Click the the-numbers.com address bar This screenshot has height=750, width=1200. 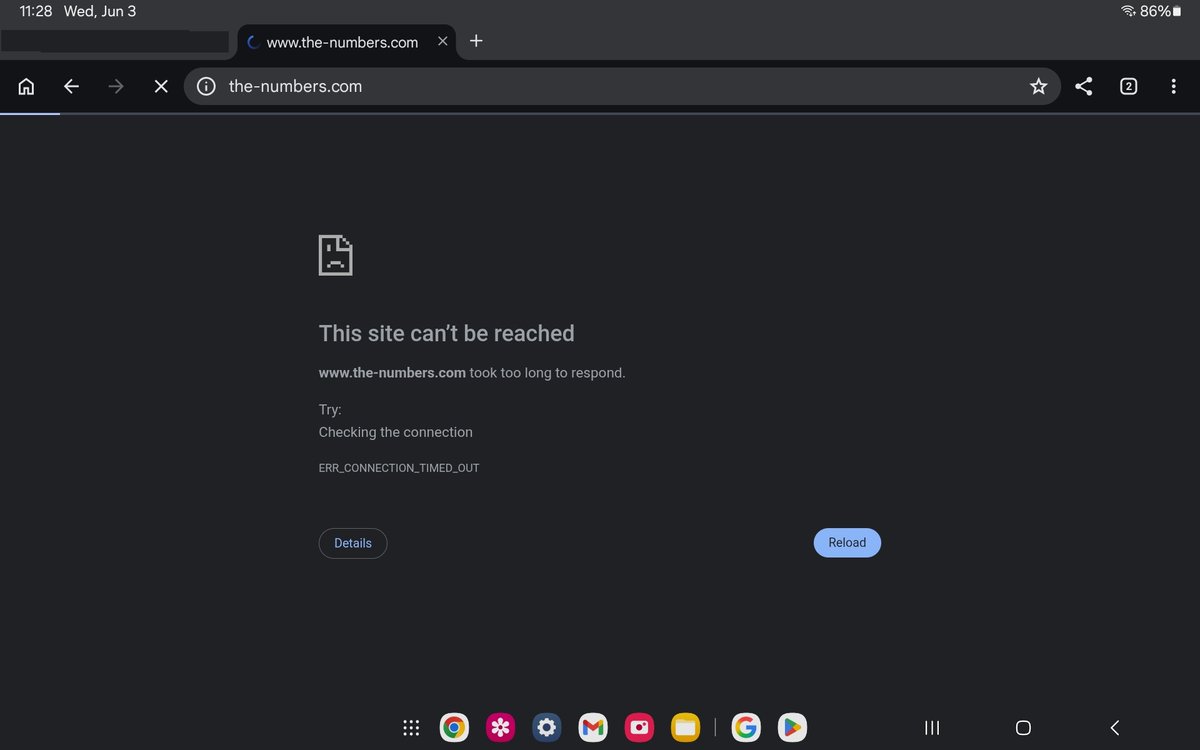620,86
